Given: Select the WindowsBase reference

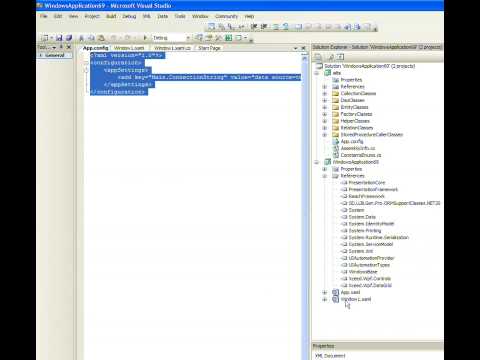Looking at the screenshot, I should click(x=363, y=272).
